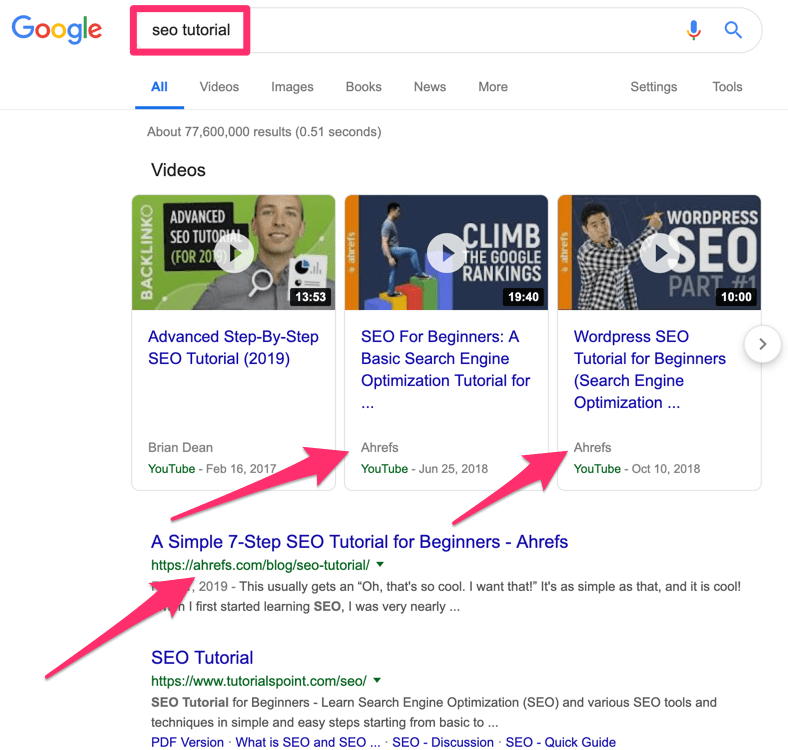Click YouTube source dated Feb 16, 2017
Screen dimensions: 788x750
pos(171,468)
